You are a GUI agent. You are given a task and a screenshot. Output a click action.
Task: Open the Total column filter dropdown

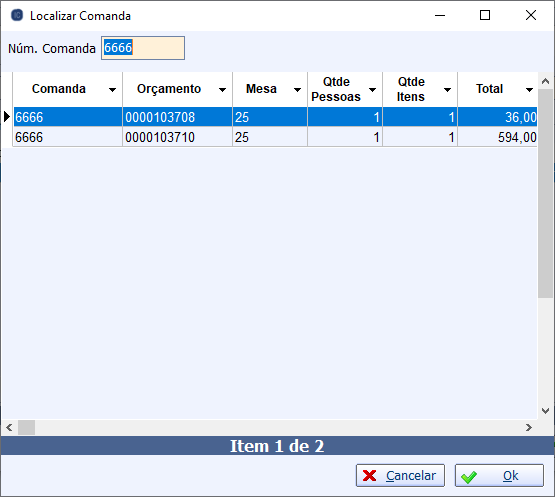[x=530, y=90]
